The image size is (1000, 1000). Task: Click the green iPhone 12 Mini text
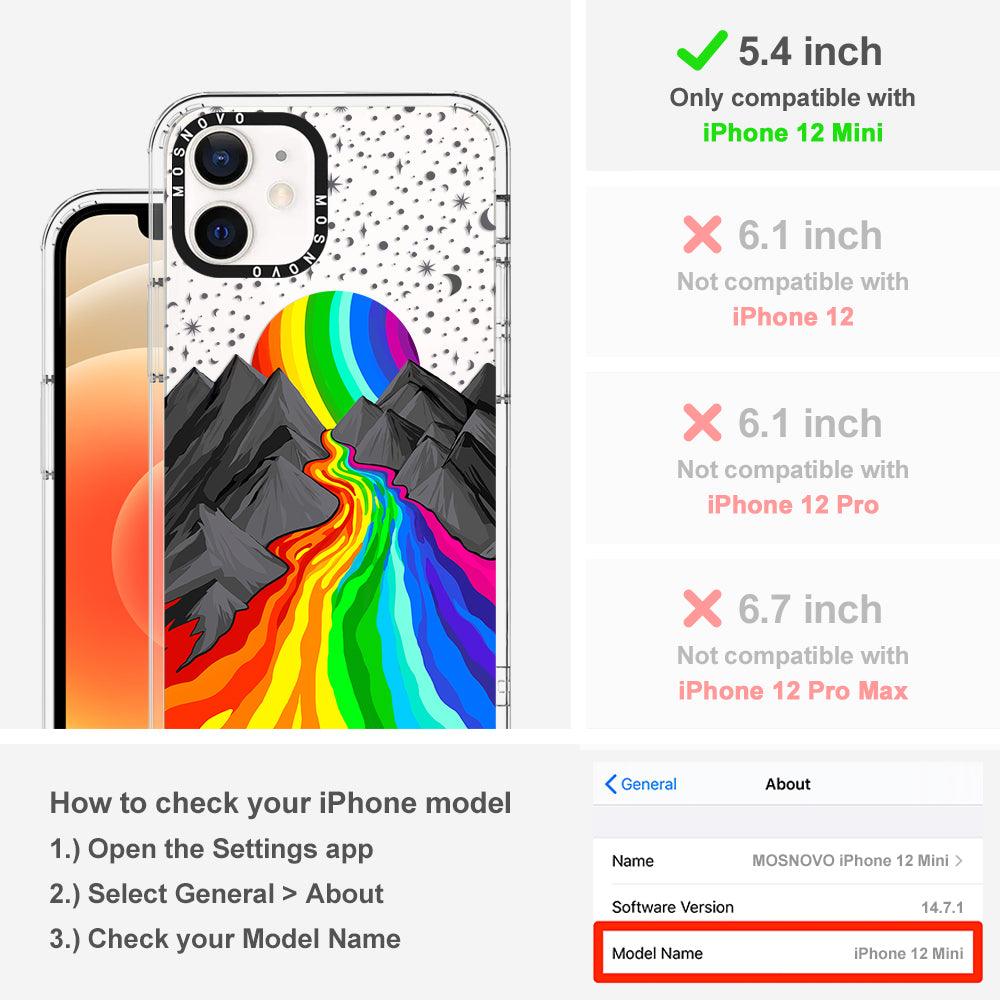pyautogui.click(x=793, y=133)
